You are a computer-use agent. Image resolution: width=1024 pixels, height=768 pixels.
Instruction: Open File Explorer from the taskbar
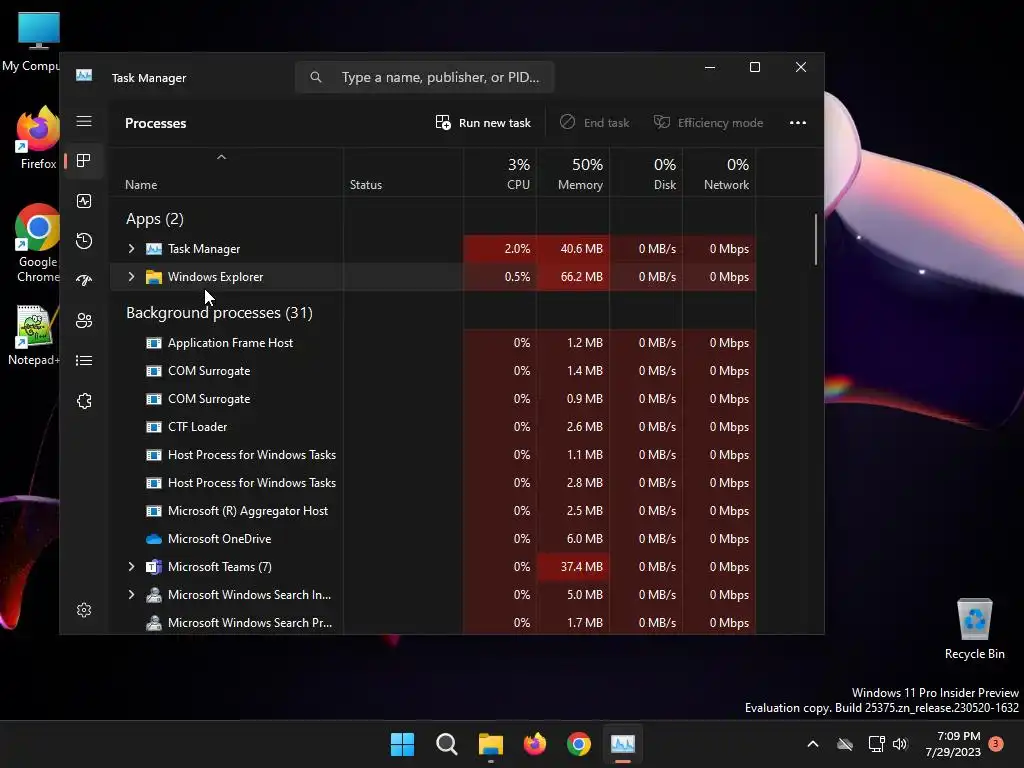coord(490,744)
